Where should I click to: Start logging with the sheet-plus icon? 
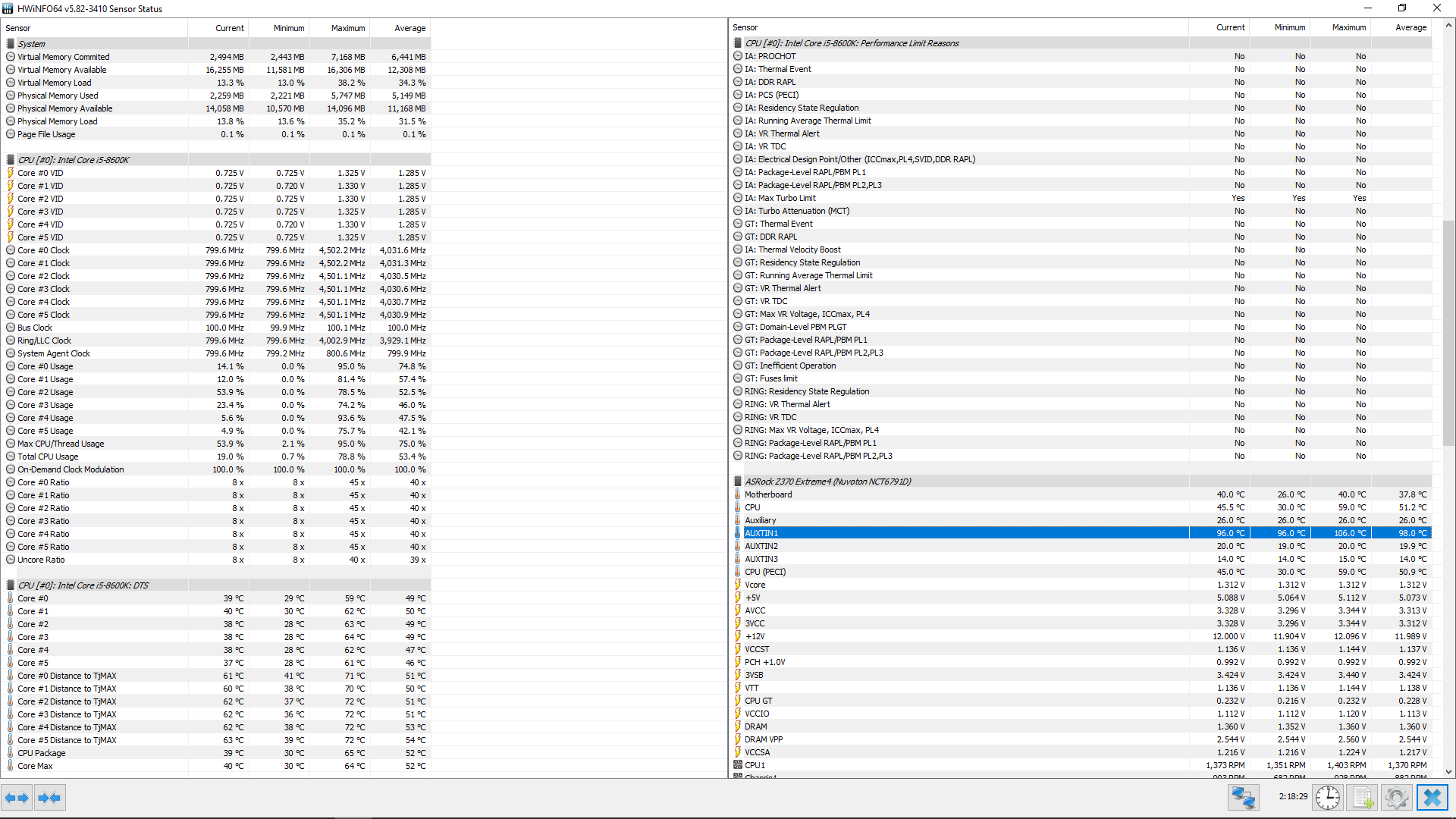tap(1363, 798)
